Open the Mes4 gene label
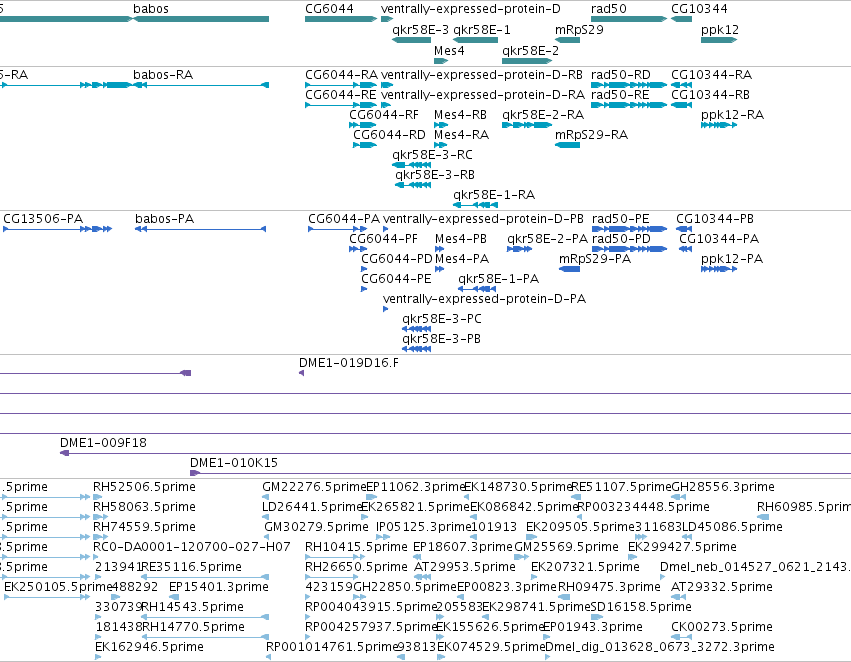This screenshot has width=851, height=662. click(449, 51)
